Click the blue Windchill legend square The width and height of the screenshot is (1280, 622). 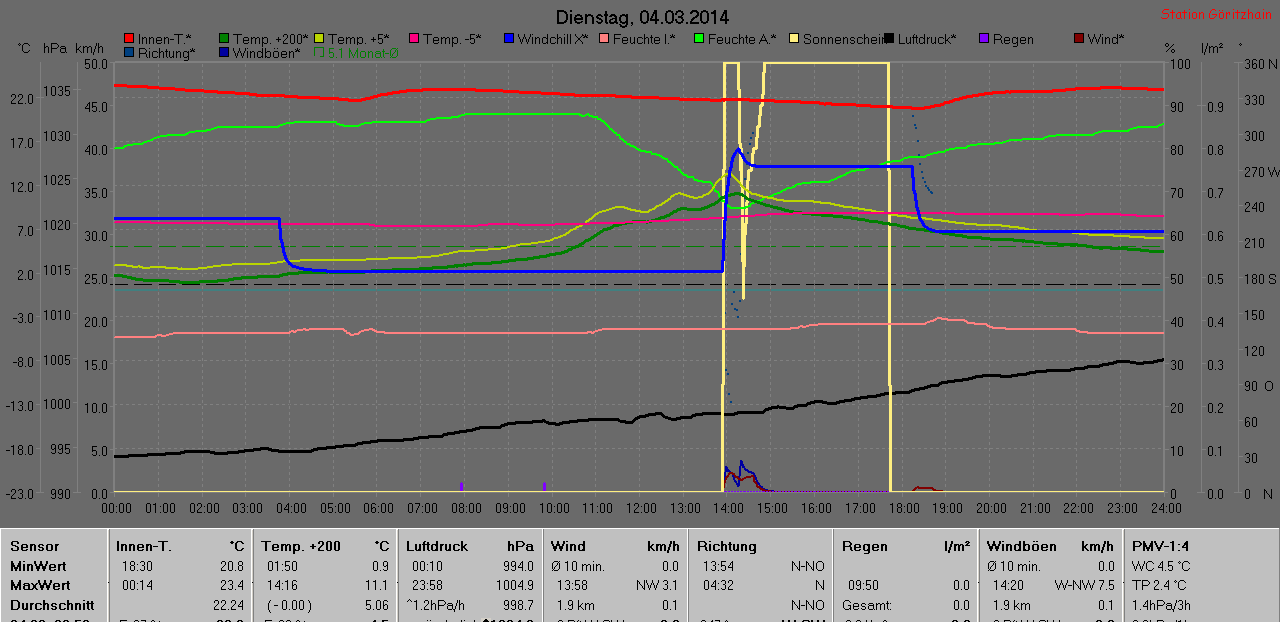click(x=508, y=39)
